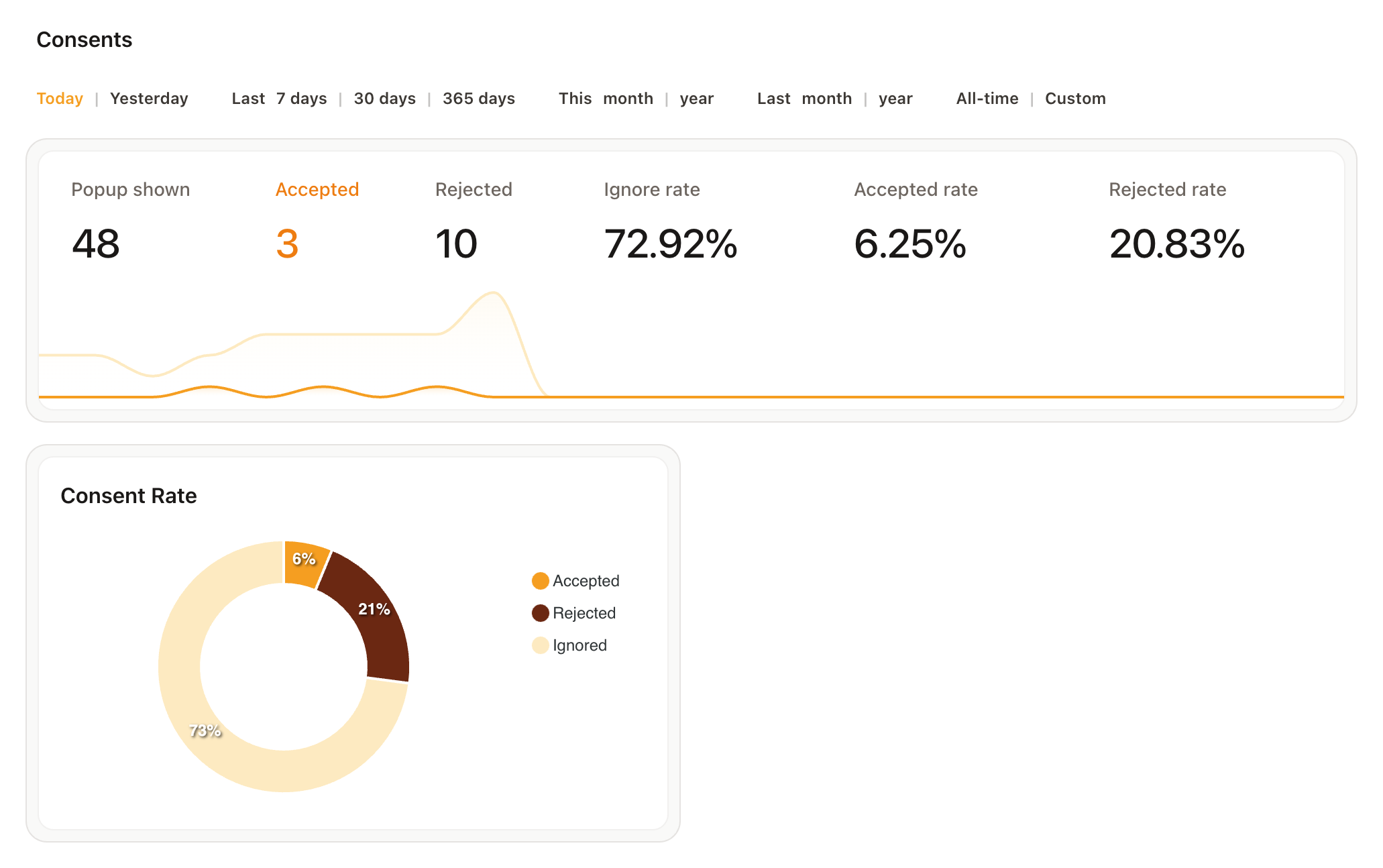The width and height of the screenshot is (1383, 868).
Task: Select the Last year range
Action: click(x=896, y=99)
